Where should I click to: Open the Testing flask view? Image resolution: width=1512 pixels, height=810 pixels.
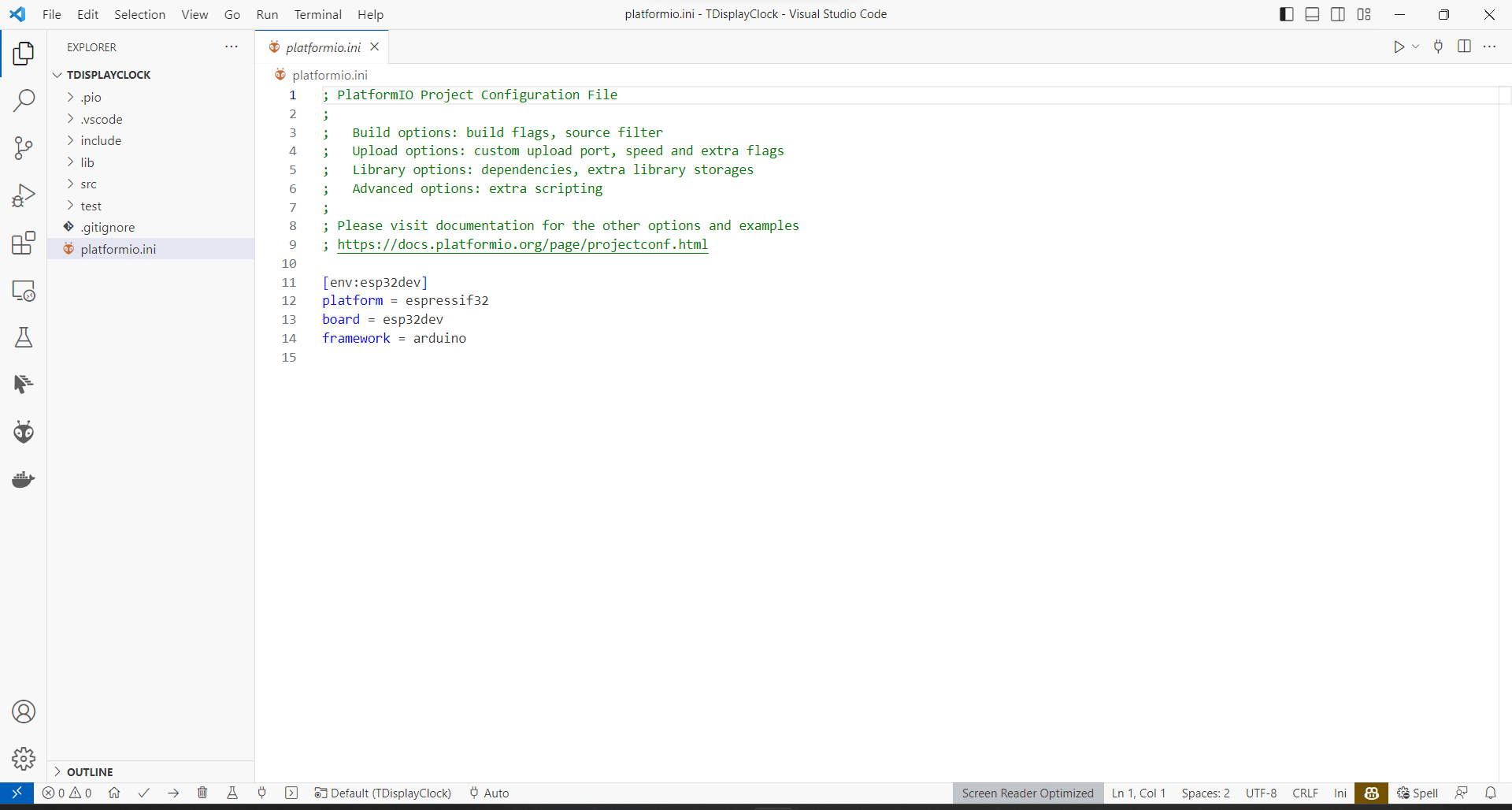pyautogui.click(x=24, y=337)
